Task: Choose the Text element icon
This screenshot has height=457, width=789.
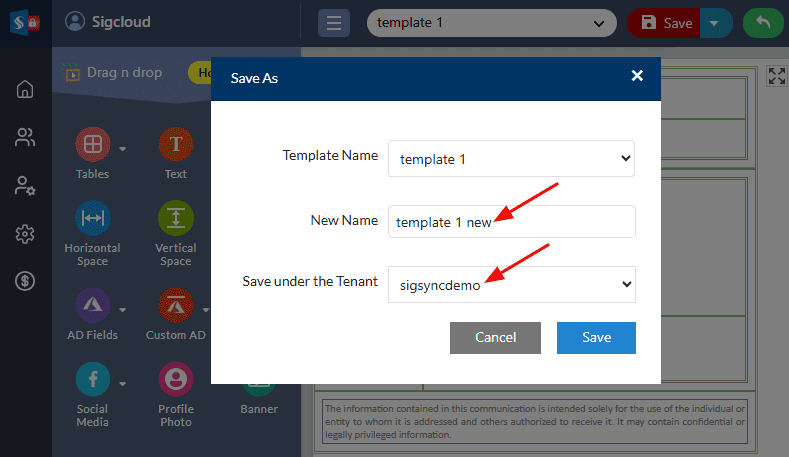Action: [x=176, y=144]
